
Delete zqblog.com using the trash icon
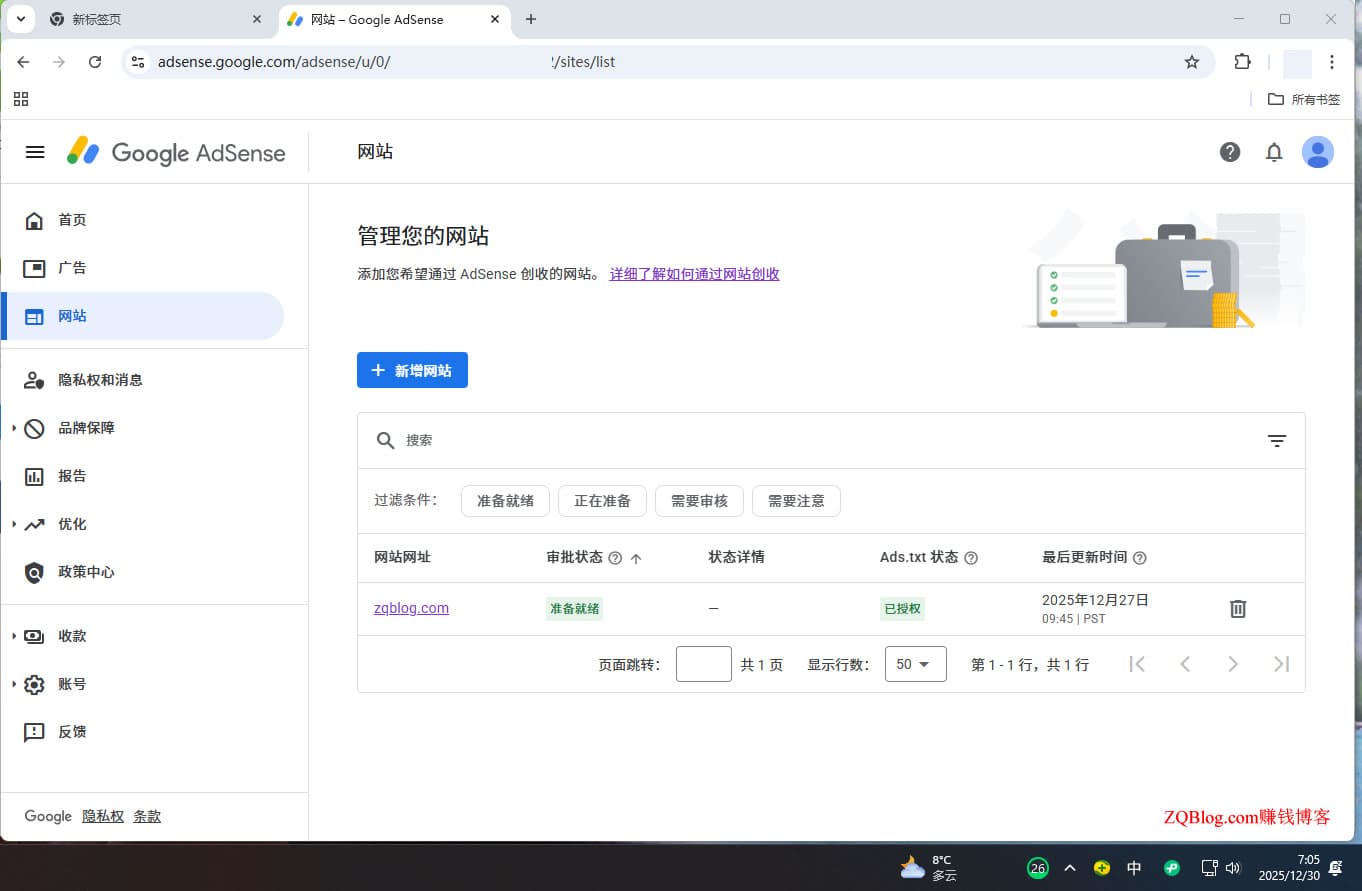tap(1238, 608)
